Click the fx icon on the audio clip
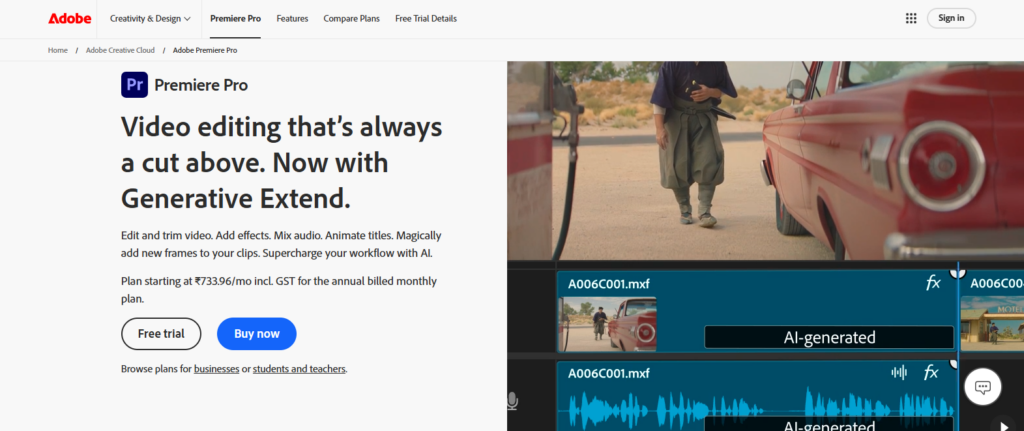This screenshot has width=1024, height=431. [931, 372]
